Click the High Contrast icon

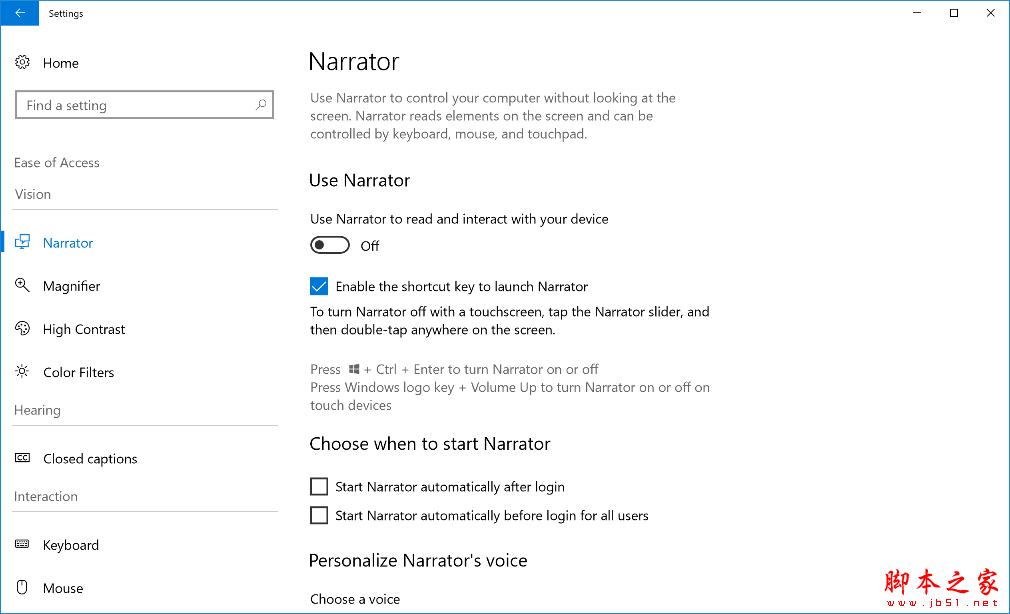click(22, 329)
